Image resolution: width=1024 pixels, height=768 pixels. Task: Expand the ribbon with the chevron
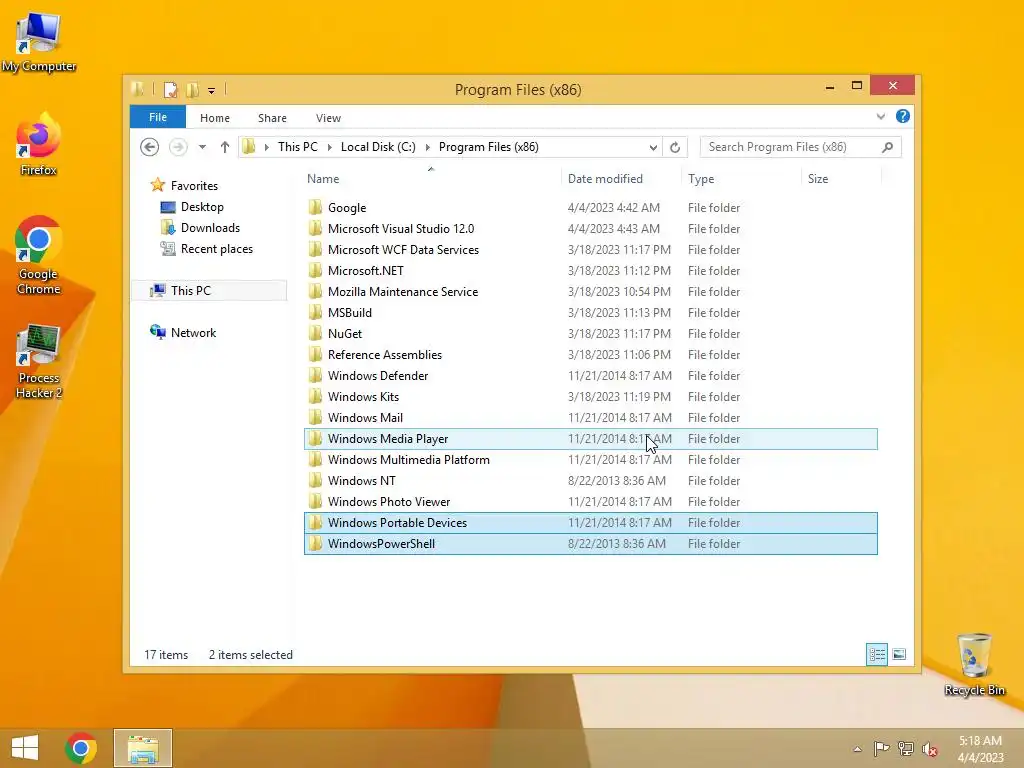click(x=881, y=116)
